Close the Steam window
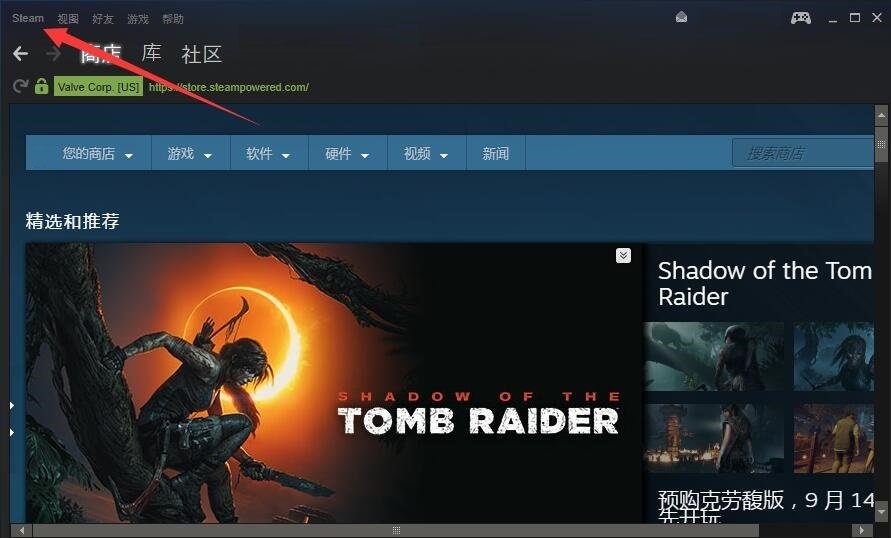 877,18
